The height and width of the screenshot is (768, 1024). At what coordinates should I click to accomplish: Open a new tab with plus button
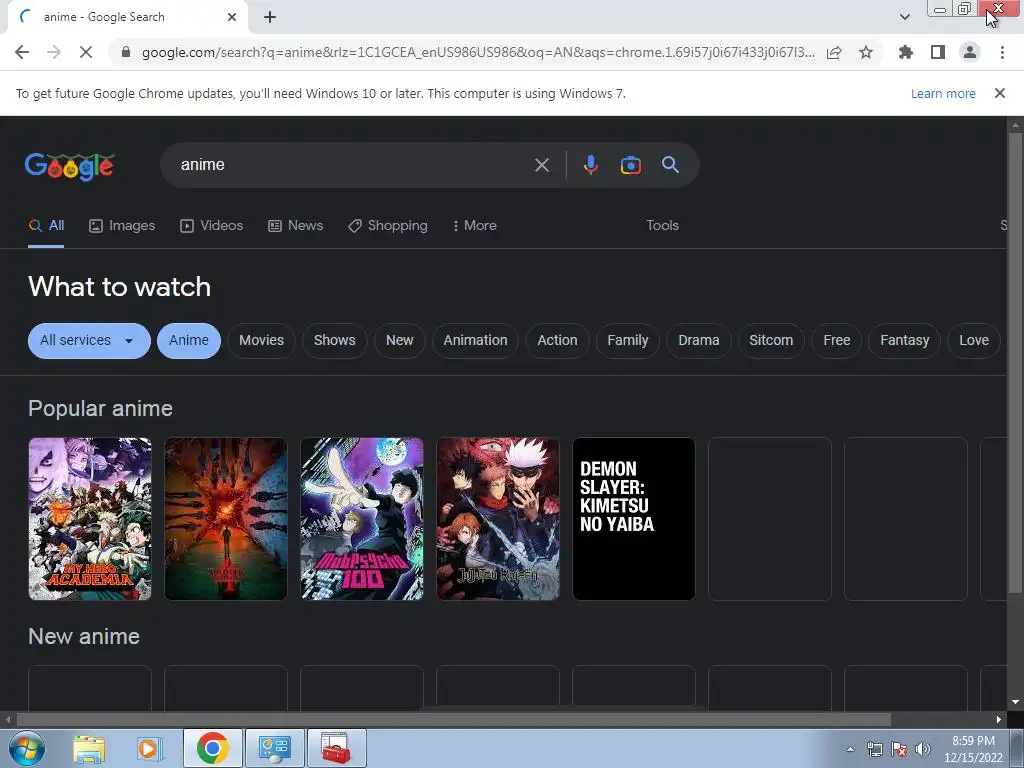(x=270, y=17)
